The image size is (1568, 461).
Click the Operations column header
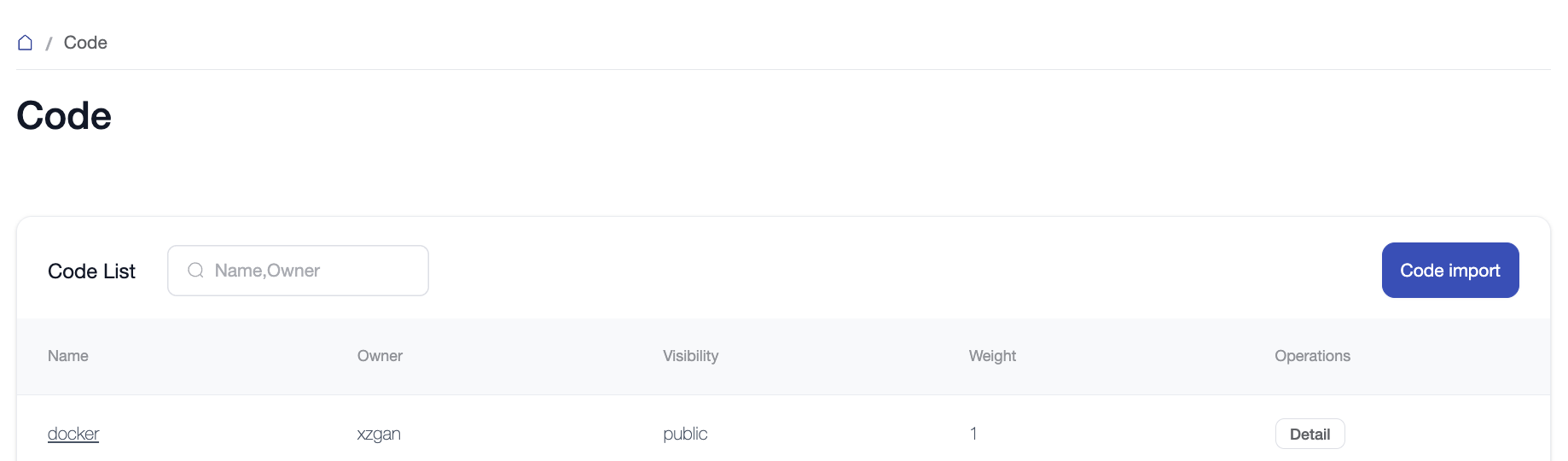pyautogui.click(x=1312, y=356)
